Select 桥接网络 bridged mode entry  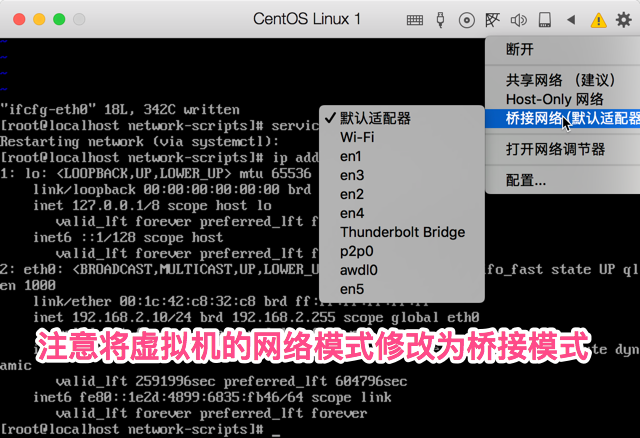click(x=562, y=118)
